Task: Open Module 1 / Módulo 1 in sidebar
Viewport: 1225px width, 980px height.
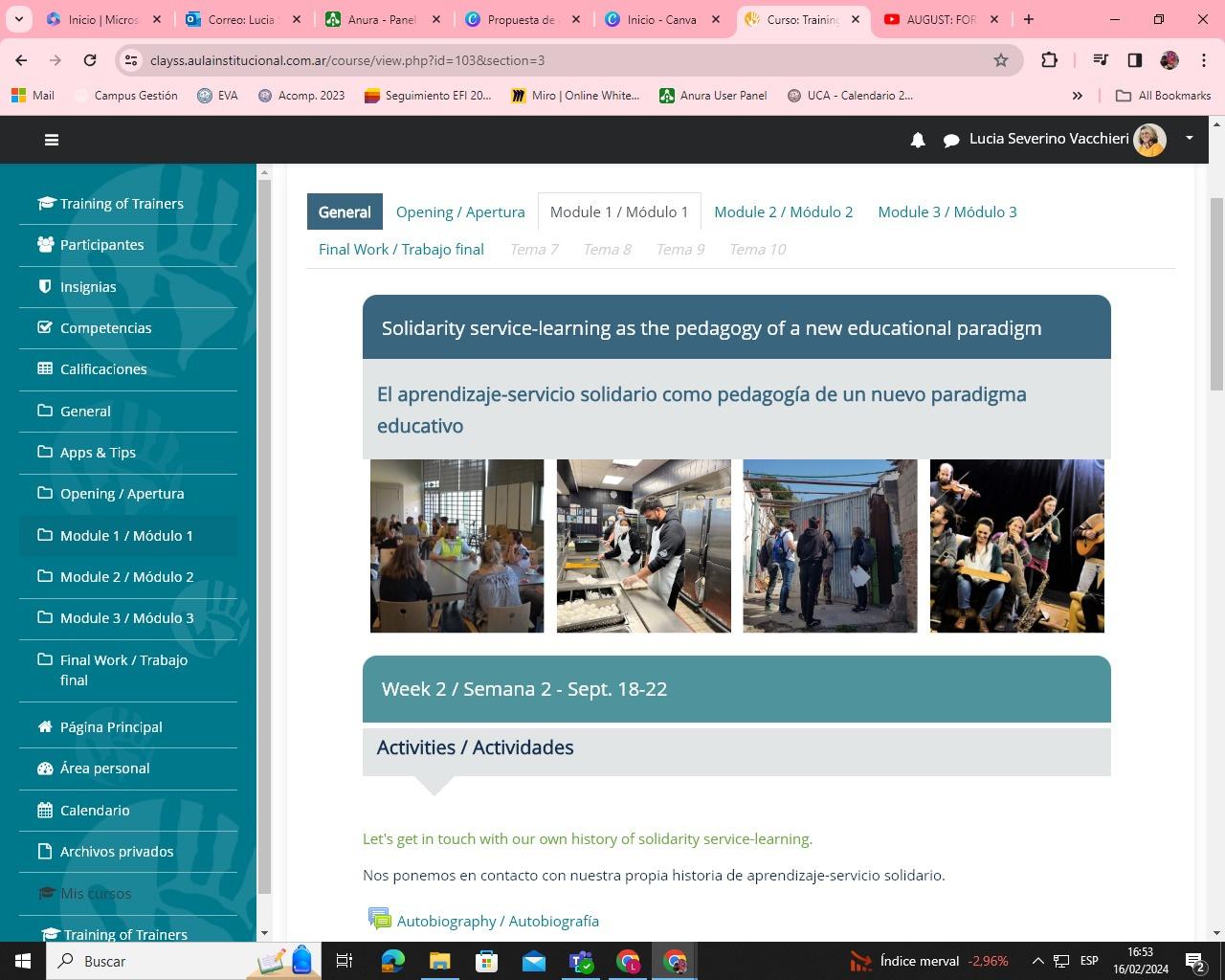Action: (x=126, y=535)
